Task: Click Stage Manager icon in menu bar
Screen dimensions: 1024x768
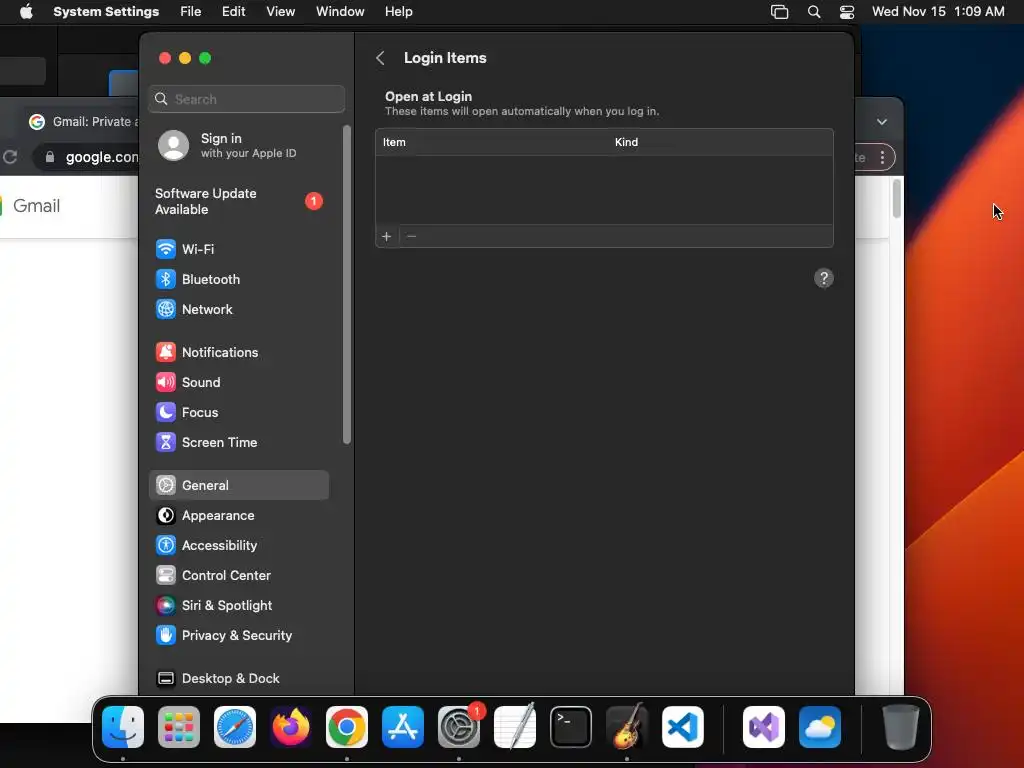Action: (780, 12)
